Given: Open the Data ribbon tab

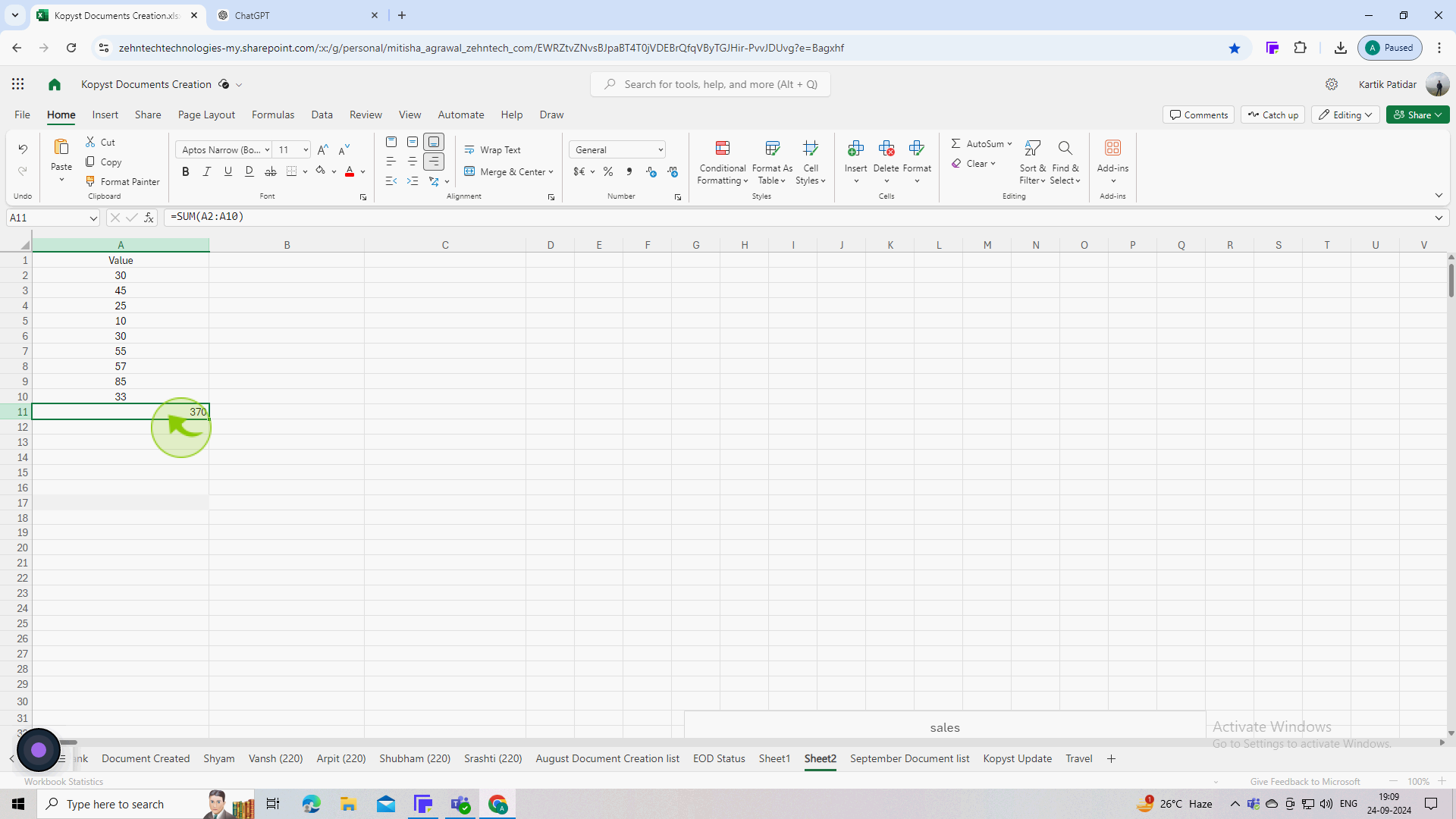Looking at the screenshot, I should click(322, 115).
